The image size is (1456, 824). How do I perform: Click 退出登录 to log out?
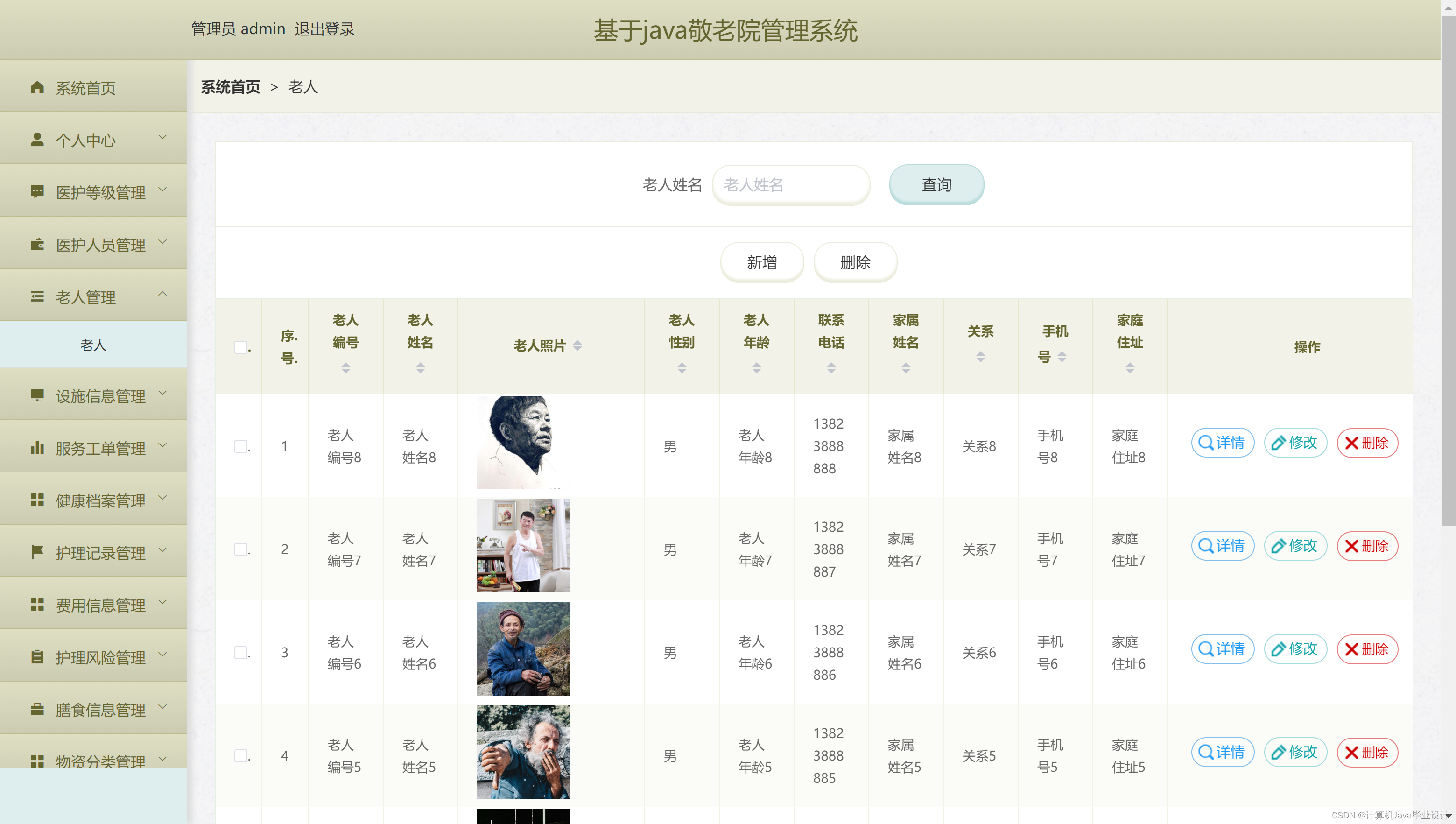pyautogui.click(x=324, y=29)
